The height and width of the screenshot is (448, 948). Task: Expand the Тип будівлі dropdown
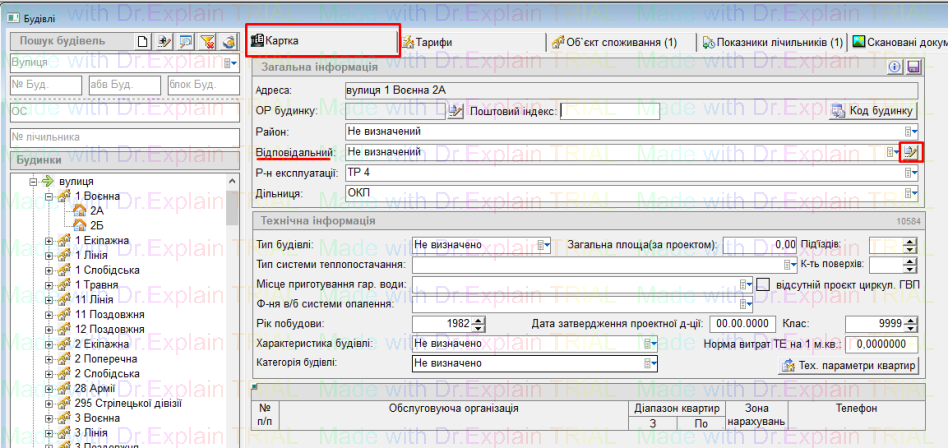tap(544, 245)
